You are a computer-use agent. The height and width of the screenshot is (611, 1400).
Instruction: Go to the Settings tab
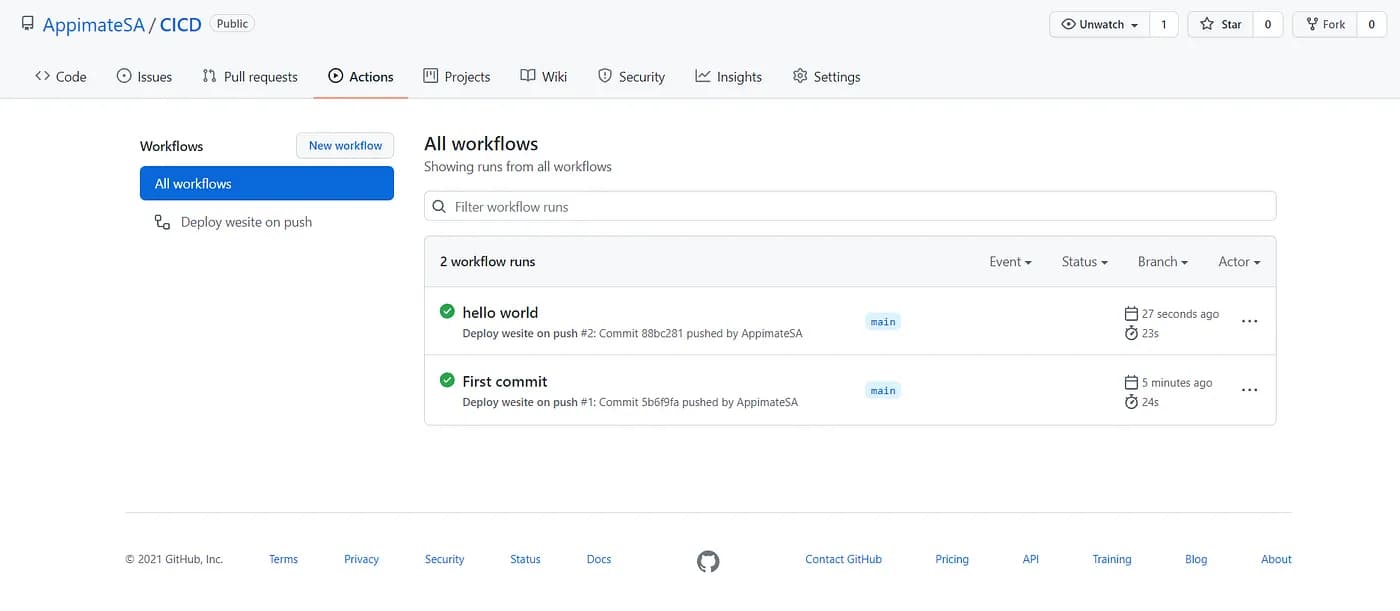(826, 77)
